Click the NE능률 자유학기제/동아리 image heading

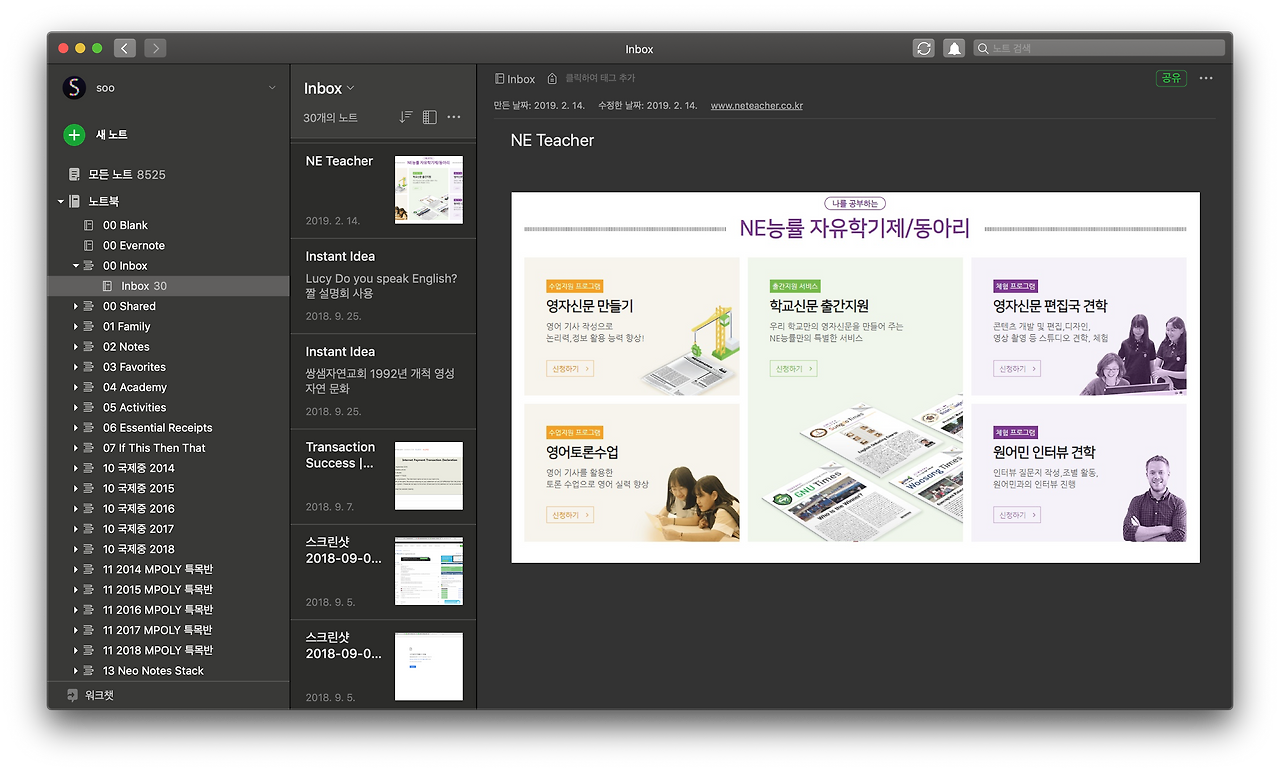[855, 229]
